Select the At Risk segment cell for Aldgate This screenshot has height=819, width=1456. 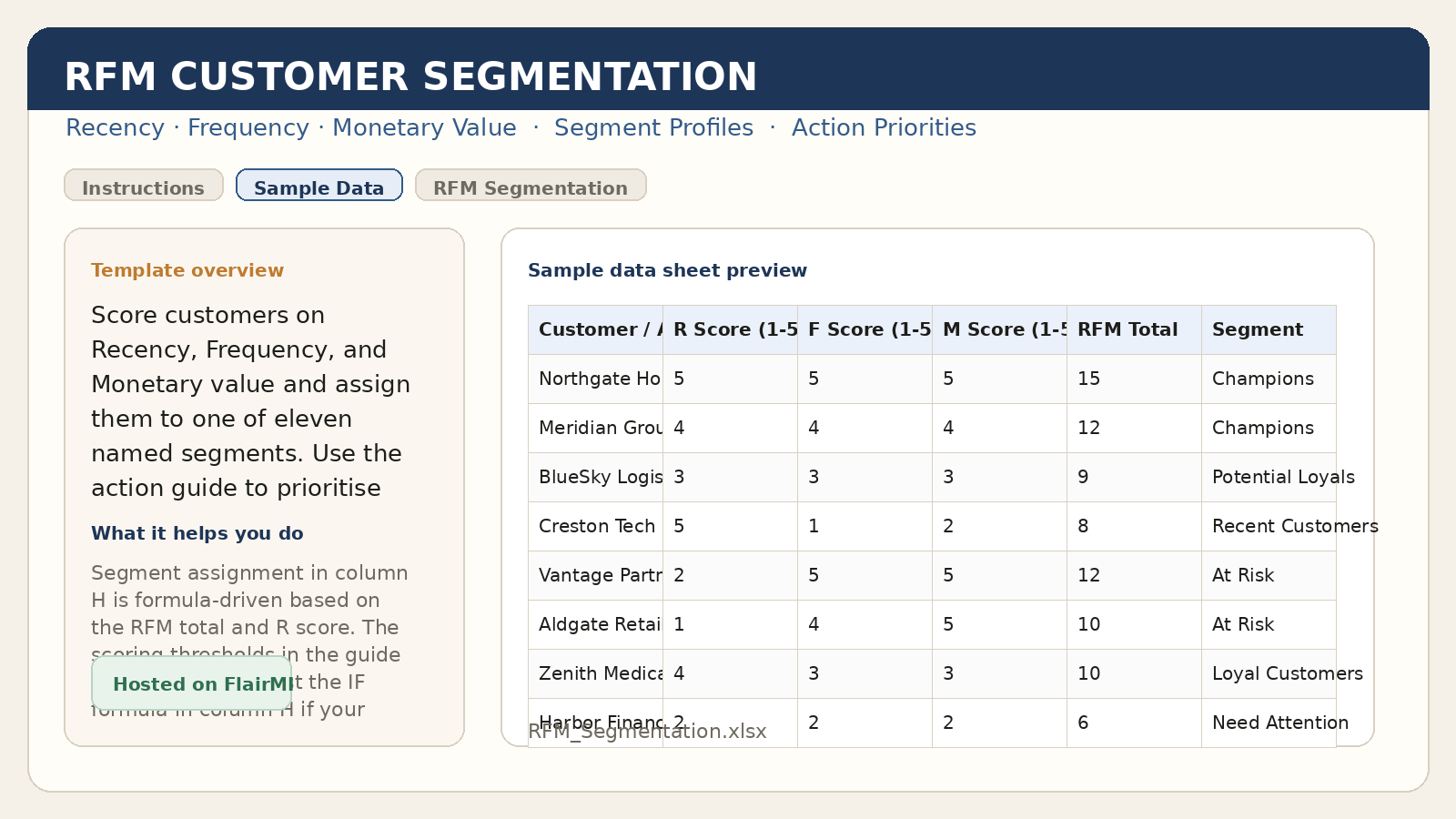(1242, 624)
